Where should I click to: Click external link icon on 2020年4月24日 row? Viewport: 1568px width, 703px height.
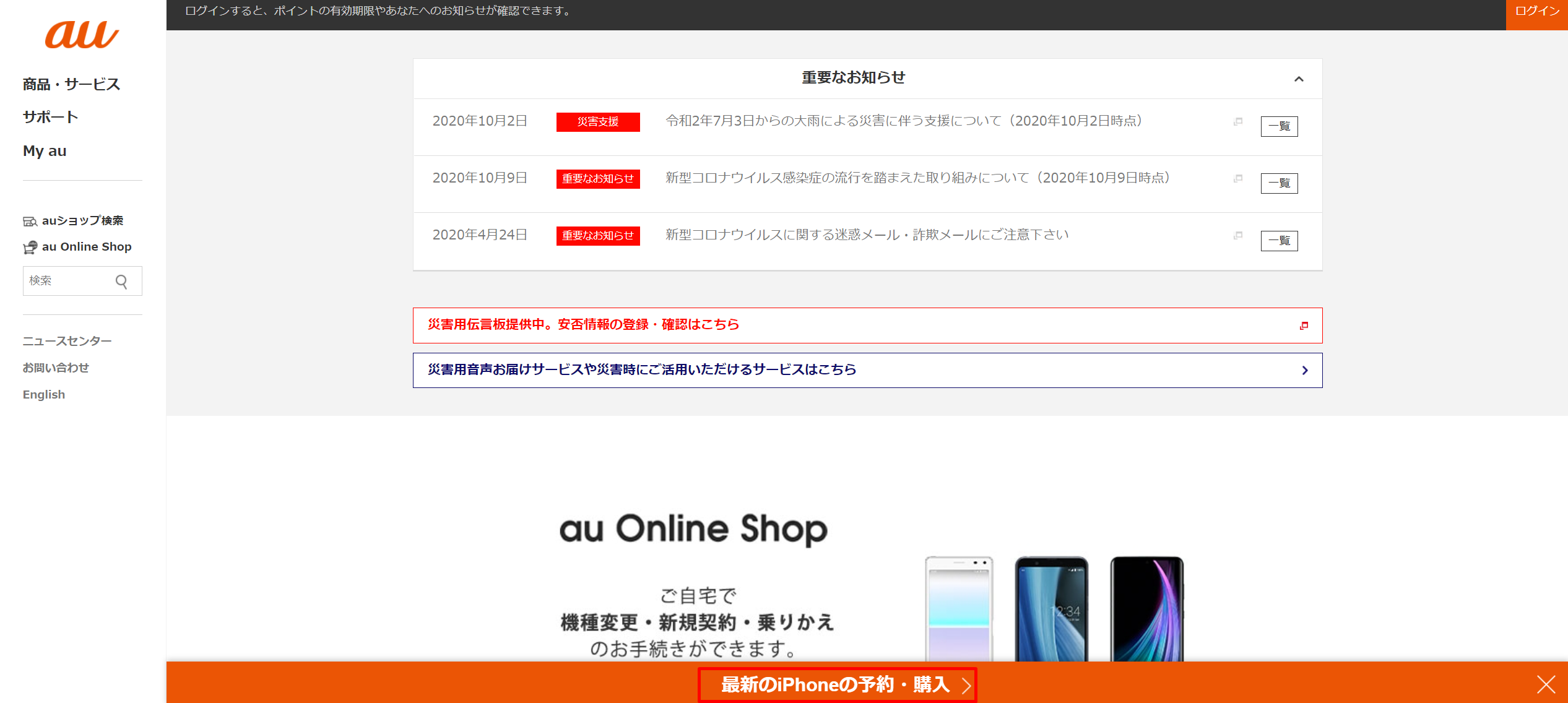[1238, 235]
